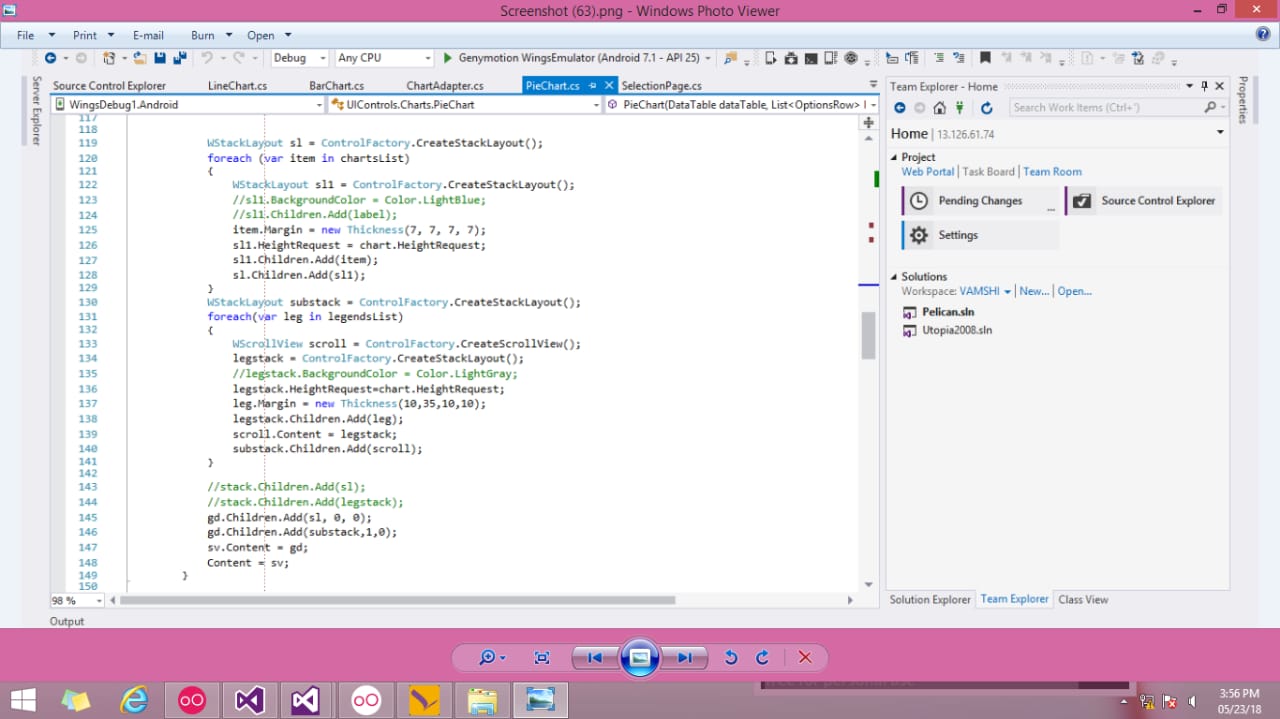1280x719 pixels.
Task: Click the Refresh icon in Team Explorer
Action: pyautogui.click(x=987, y=108)
